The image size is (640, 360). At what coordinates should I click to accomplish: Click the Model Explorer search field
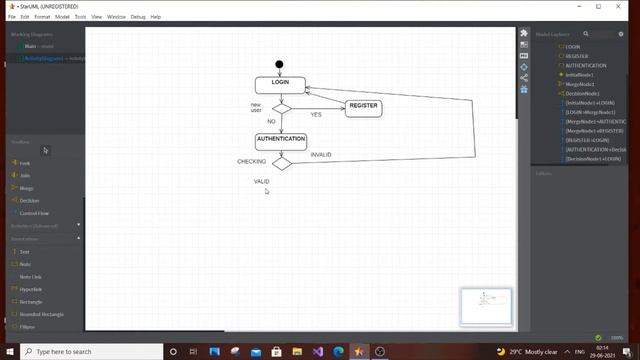coord(602,34)
